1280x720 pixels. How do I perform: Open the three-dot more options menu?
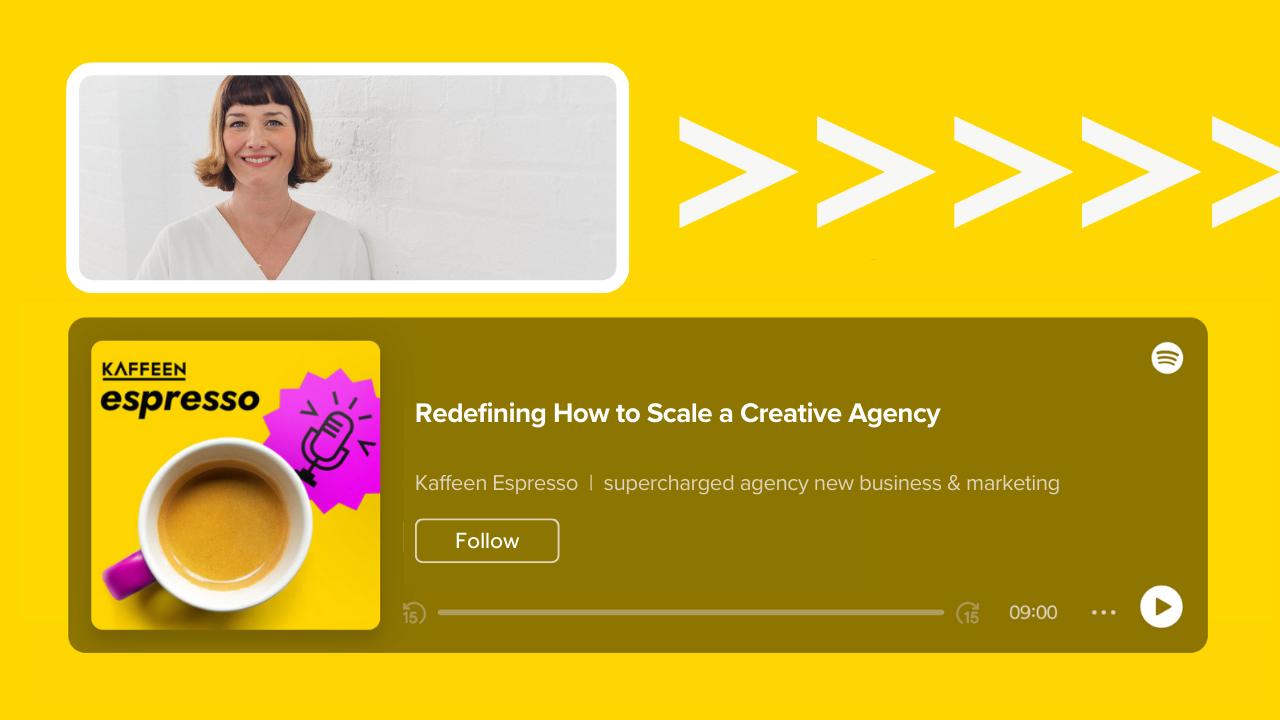1103,612
